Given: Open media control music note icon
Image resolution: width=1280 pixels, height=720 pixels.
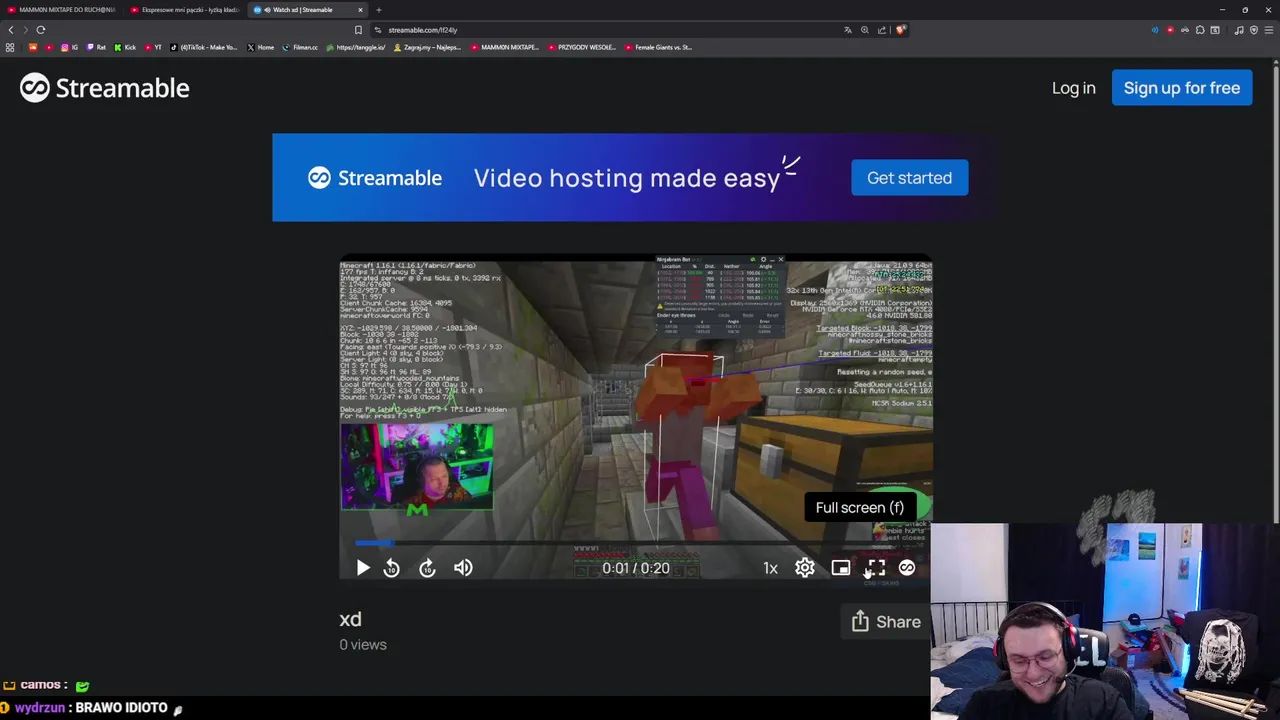Looking at the screenshot, I should pyautogui.click(x=1239, y=30).
